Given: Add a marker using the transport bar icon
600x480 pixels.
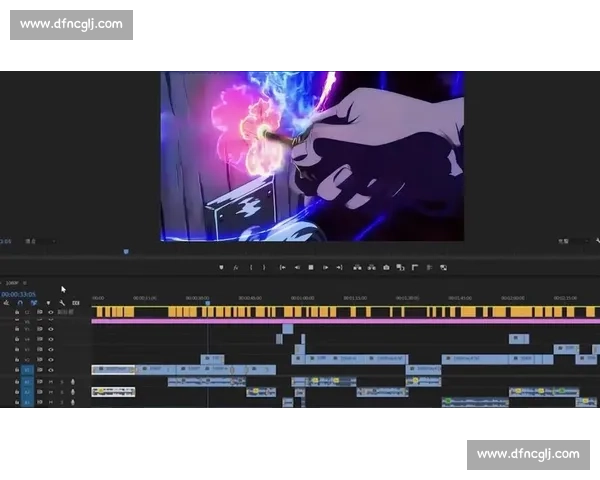Looking at the screenshot, I should 221,268.
